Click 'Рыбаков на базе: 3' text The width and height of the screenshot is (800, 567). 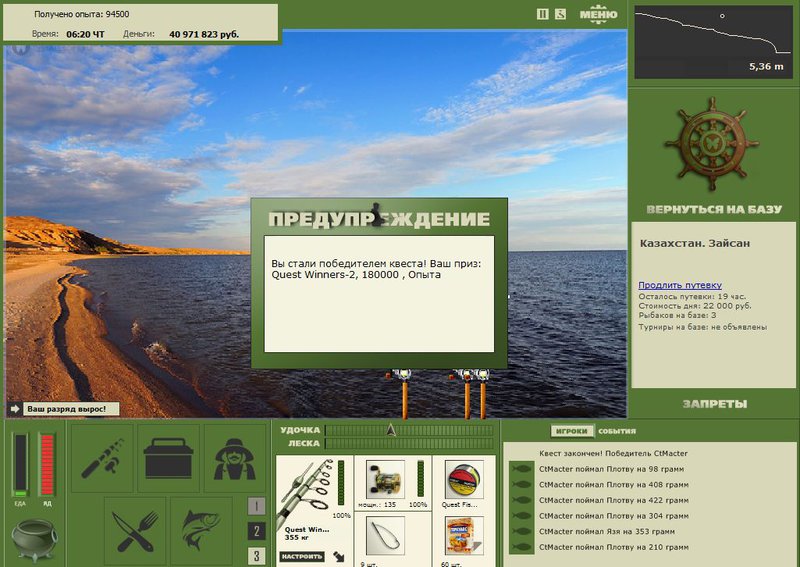point(677,315)
